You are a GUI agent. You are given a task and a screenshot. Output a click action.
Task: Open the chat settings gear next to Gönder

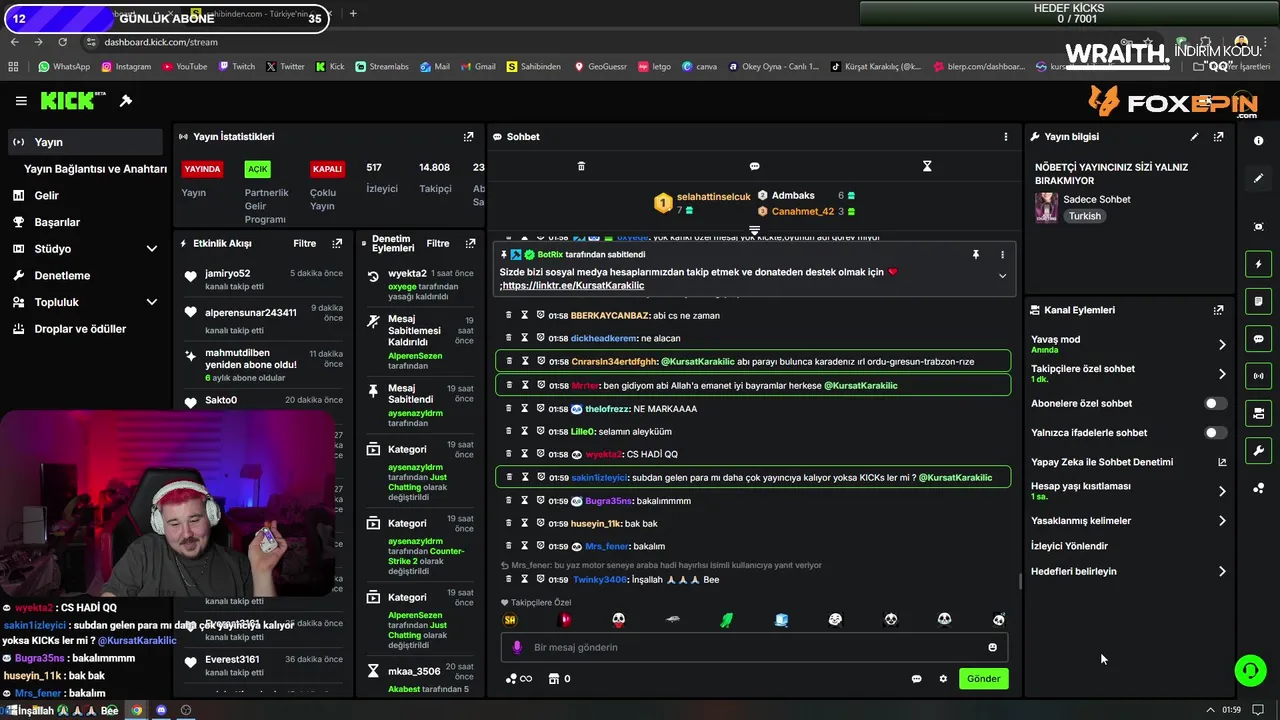click(x=942, y=679)
